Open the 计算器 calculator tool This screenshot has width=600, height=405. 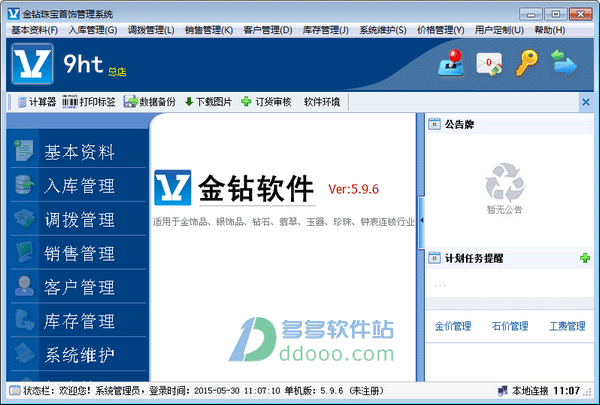(37, 102)
